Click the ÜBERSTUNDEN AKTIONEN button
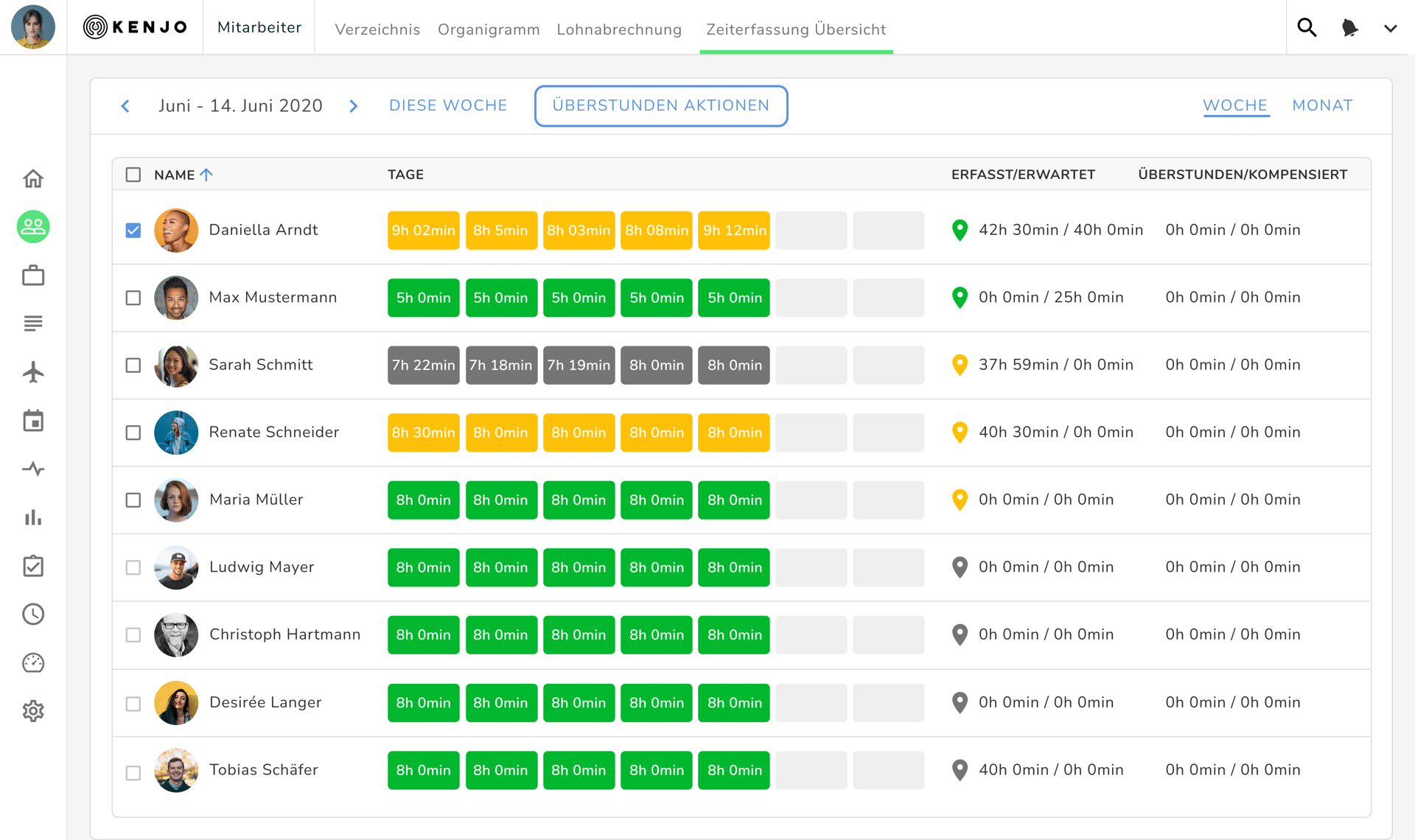The width and height of the screenshot is (1415, 840). tap(660, 105)
